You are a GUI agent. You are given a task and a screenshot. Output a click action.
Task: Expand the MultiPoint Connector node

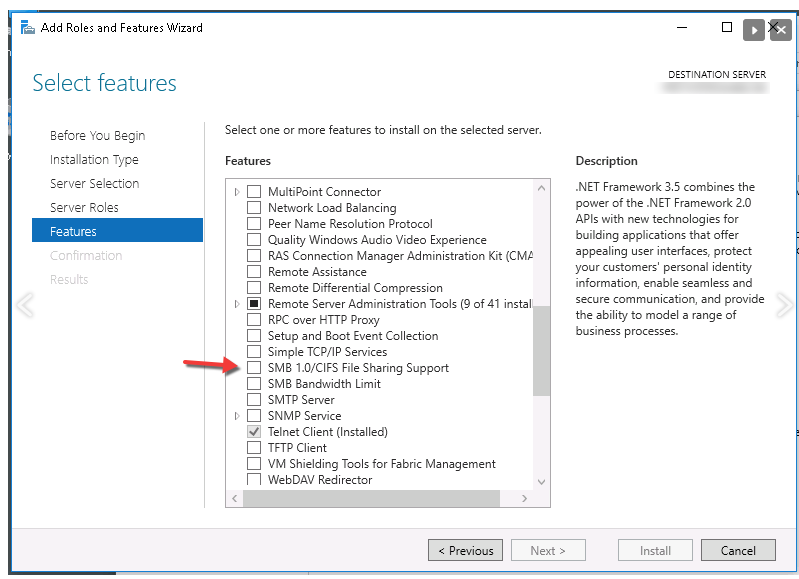tap(237, 192)
